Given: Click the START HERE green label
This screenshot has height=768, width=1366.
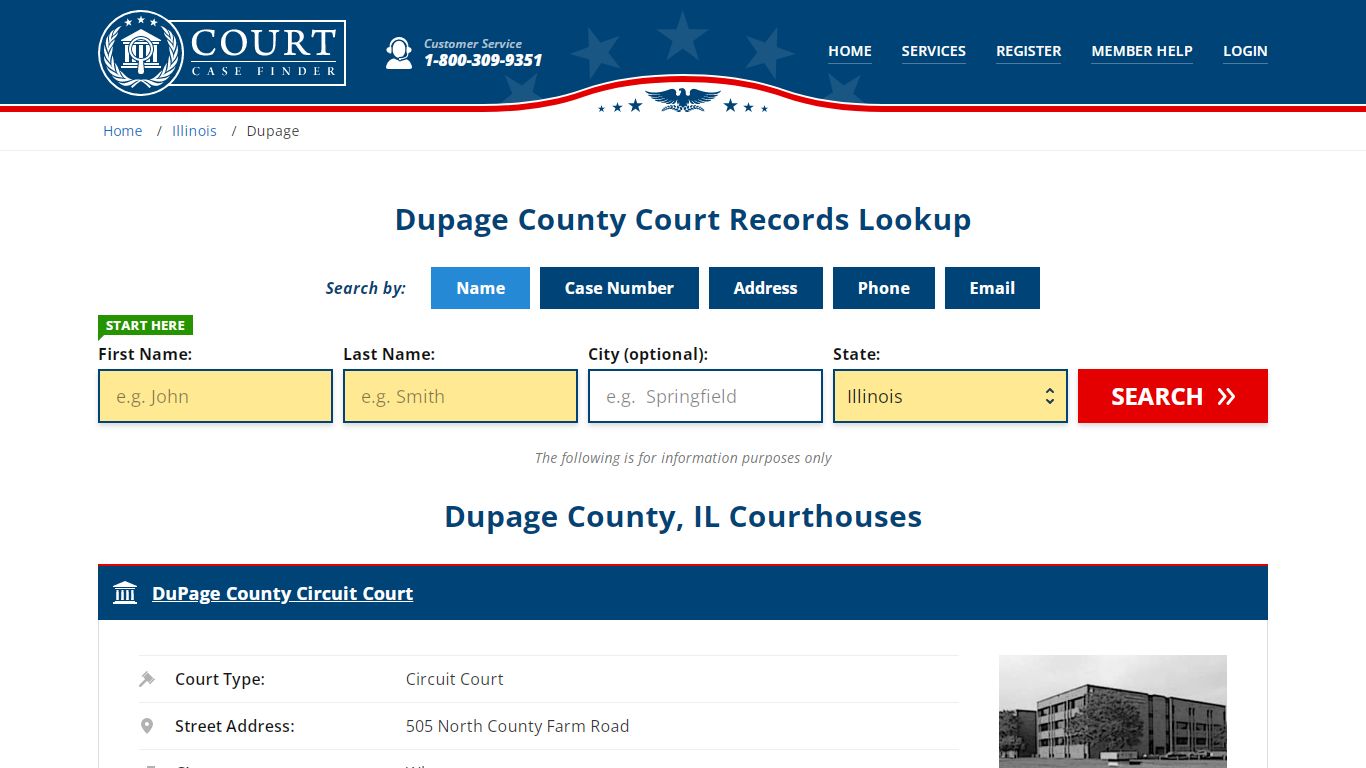Looking at the screenshot, I should click(x=145, y=325).
